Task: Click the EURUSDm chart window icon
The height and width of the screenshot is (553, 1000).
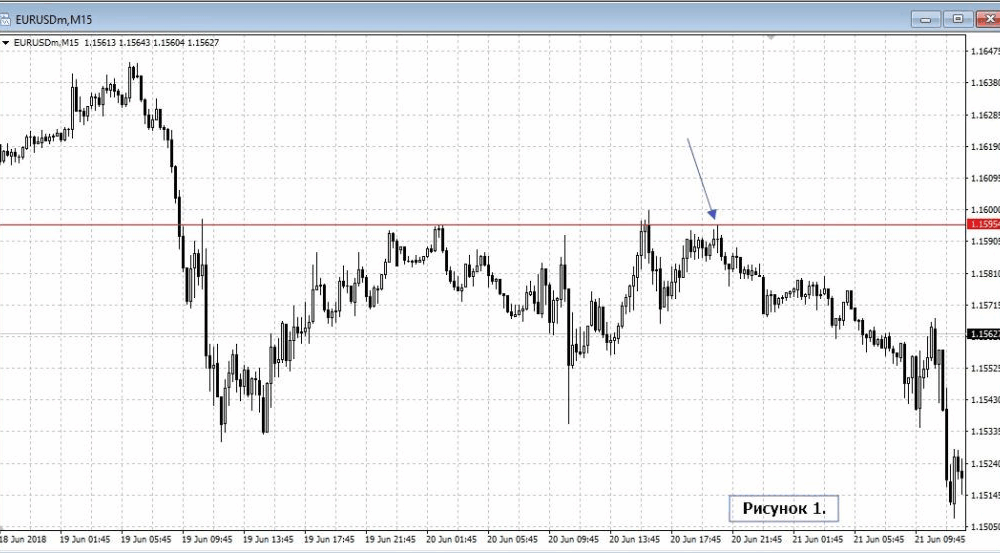Action: pos(5,19)
